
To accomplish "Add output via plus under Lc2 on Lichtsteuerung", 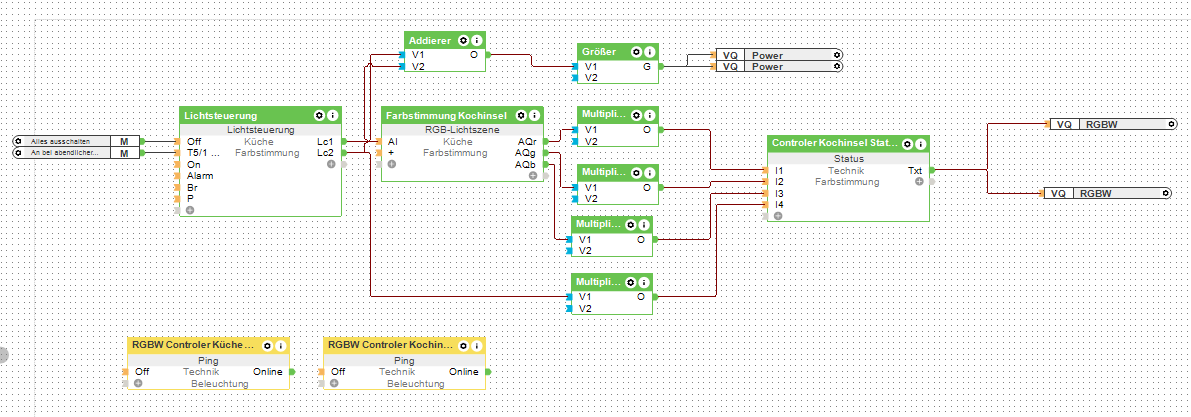I will point(331,164).
